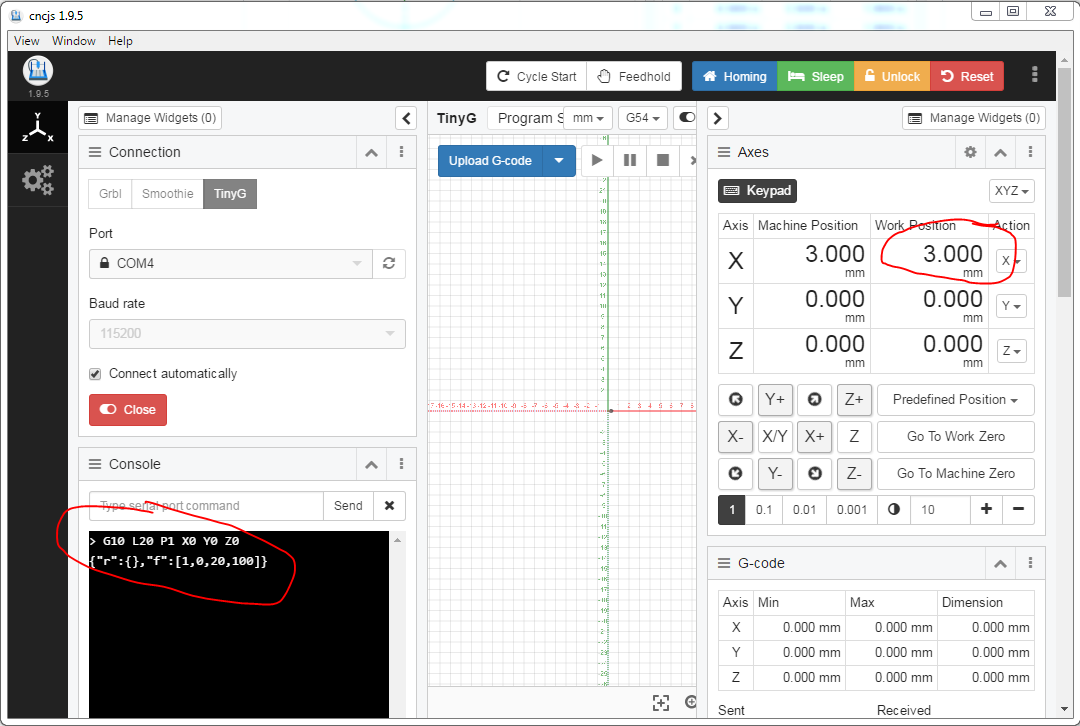Screen dimensions: 1080x726
Task: Refresh the serial port list
Action: point(389,263)
